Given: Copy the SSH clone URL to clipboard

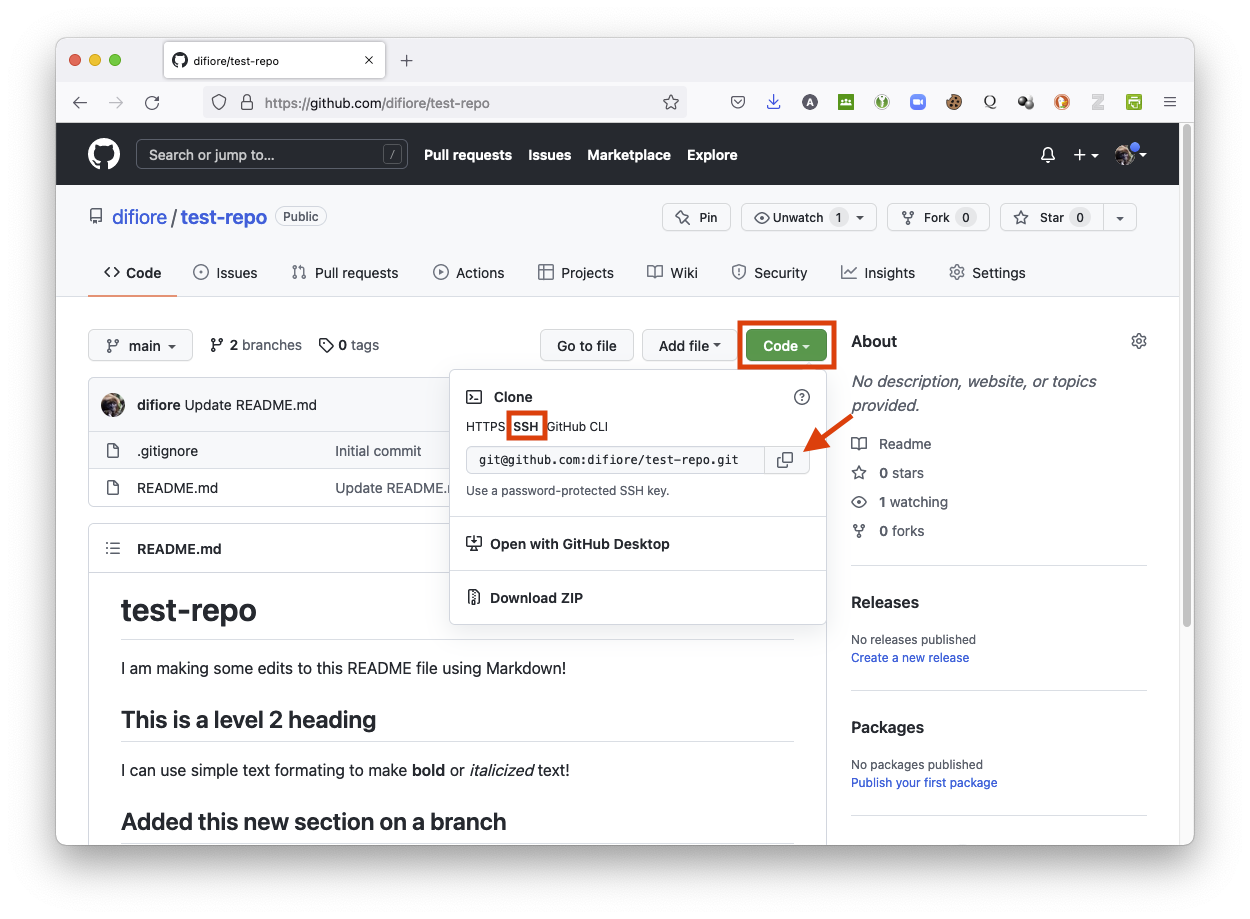Looking at the screenshot, I should click(786, 460).
